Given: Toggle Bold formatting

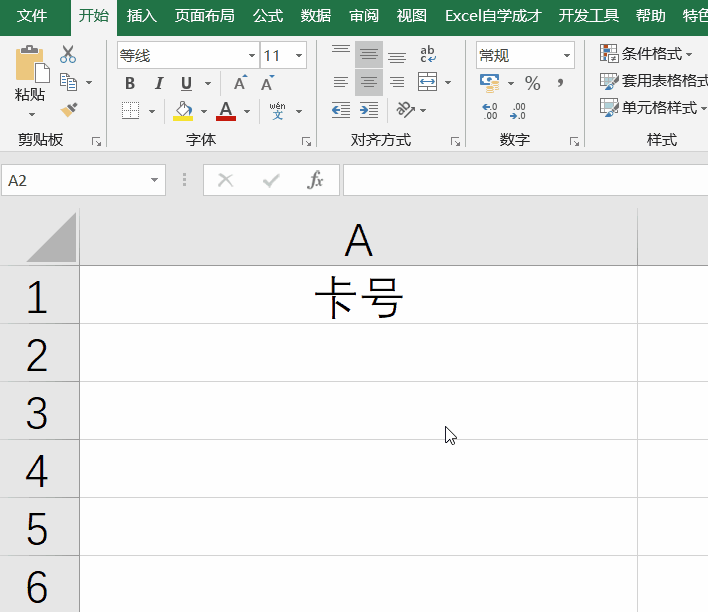Looking at the screenshot, I should point(130,83).
